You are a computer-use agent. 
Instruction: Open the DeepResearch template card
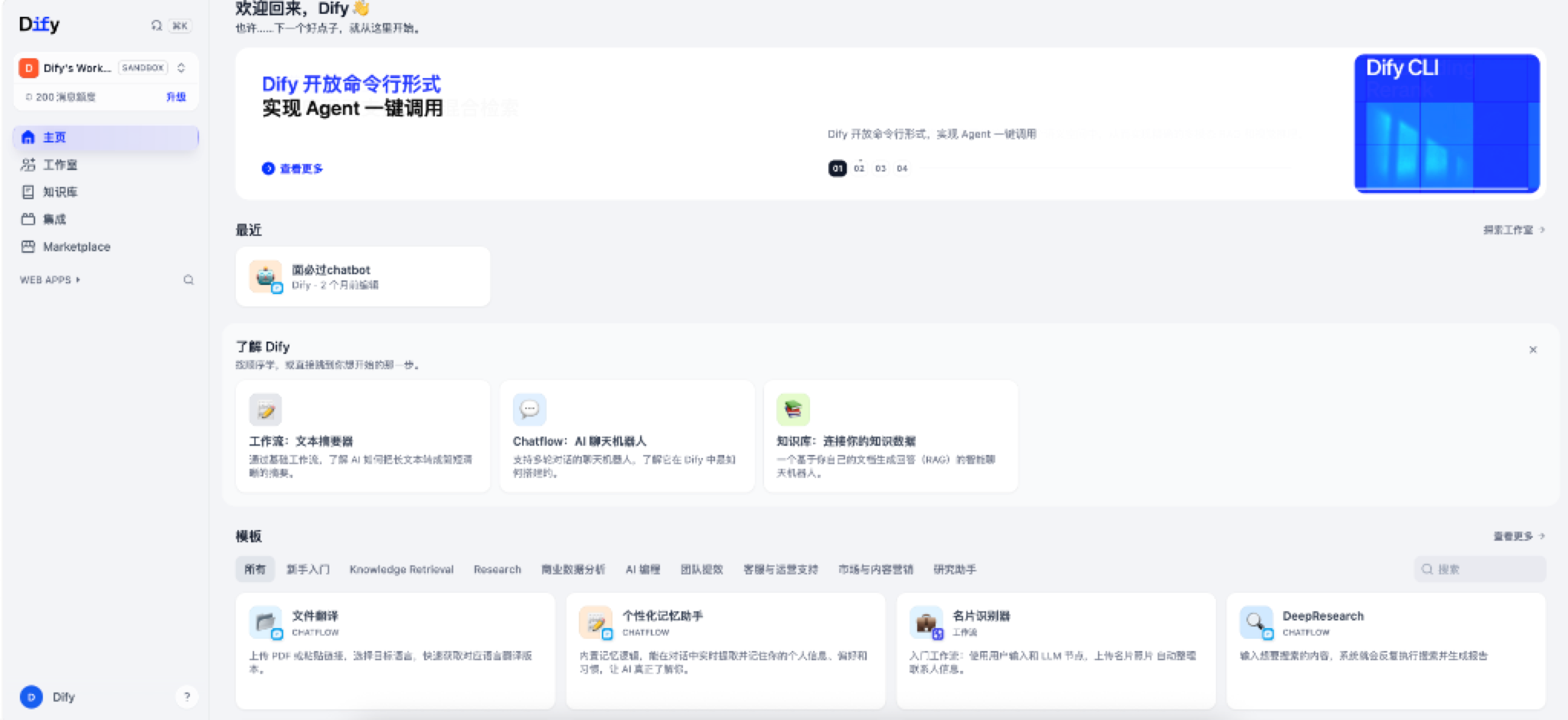click(1386, 650)
